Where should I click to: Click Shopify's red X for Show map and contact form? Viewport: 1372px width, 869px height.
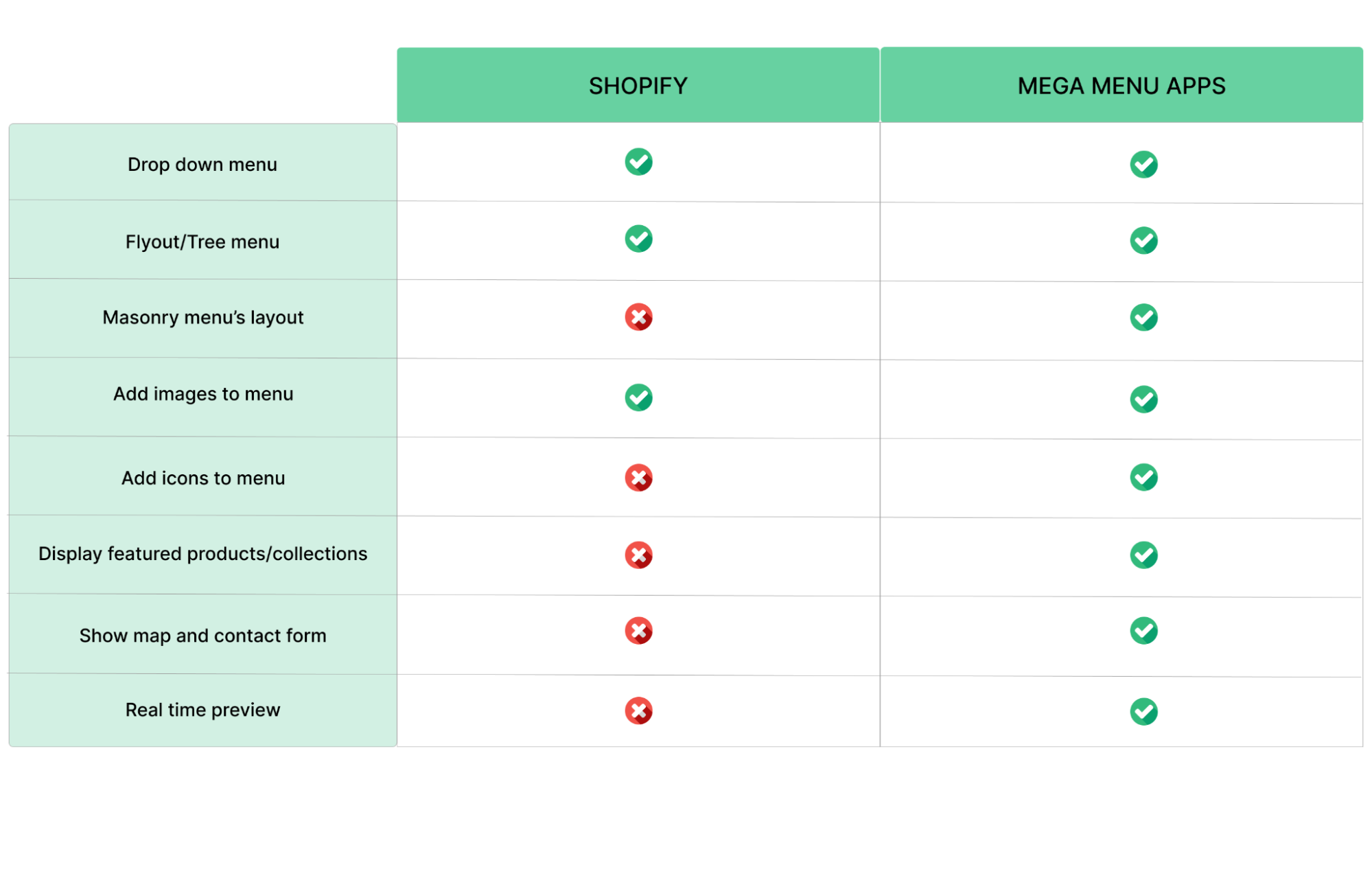tap(638, 631)
